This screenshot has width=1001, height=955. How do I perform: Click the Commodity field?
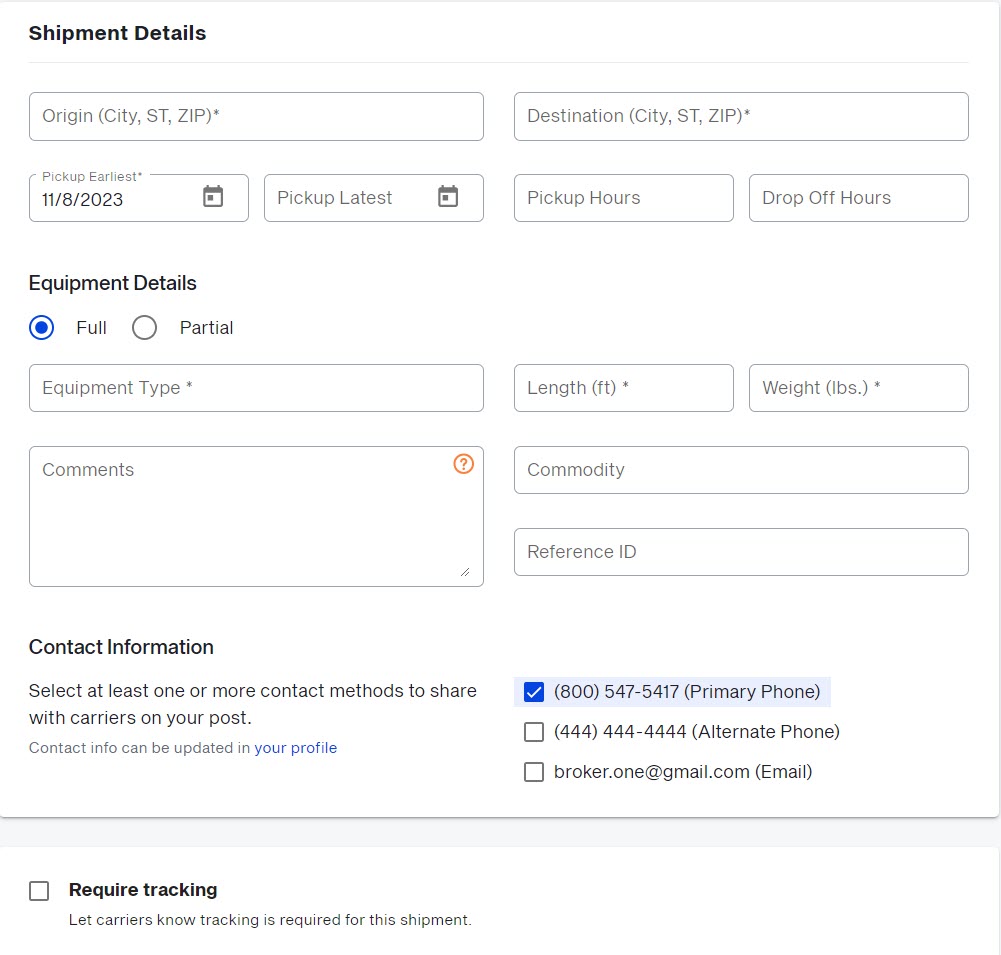click(741, 470)
